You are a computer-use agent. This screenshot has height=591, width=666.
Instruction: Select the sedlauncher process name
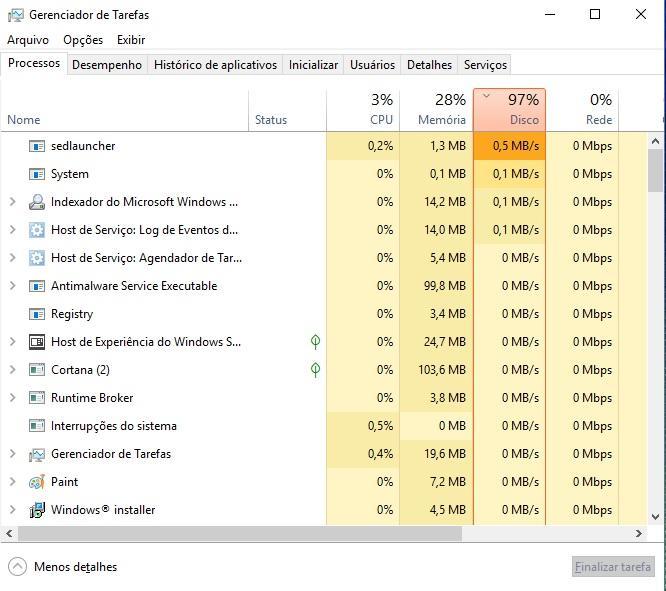point(83,146)
